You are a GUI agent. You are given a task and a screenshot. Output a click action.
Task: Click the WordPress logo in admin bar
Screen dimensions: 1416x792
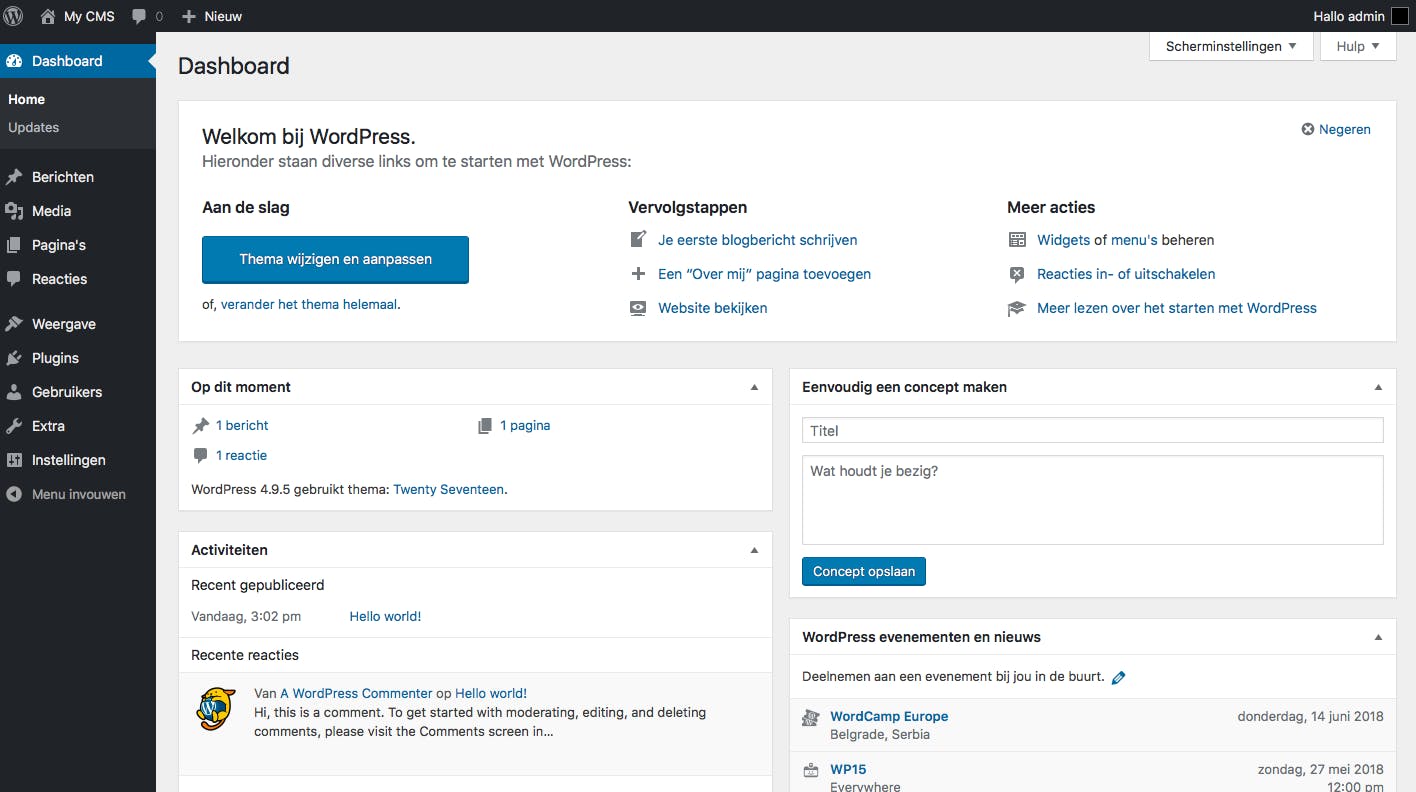point(14,16)
